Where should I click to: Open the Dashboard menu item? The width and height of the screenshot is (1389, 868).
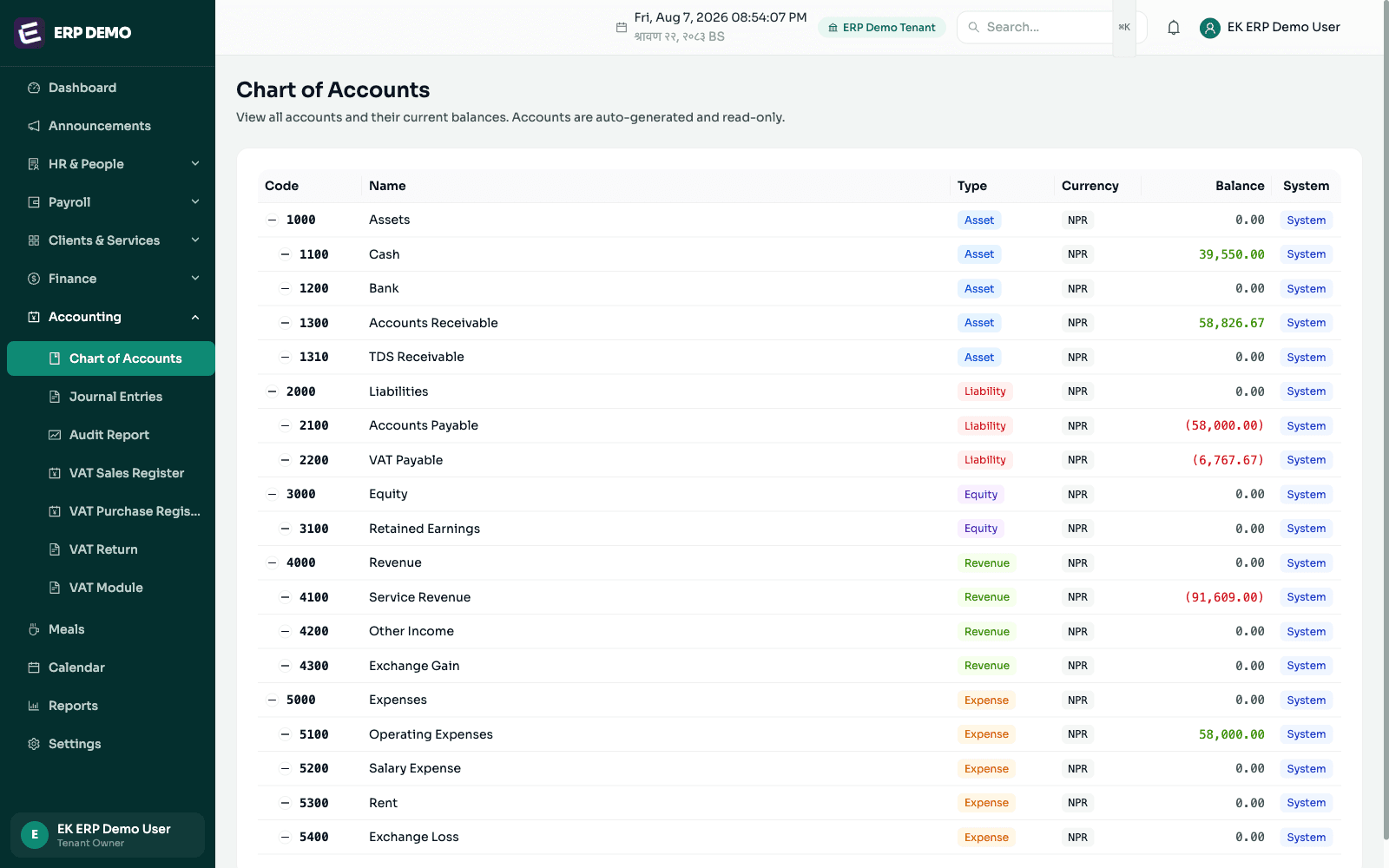pyautogui.click(x=111, y=88)
